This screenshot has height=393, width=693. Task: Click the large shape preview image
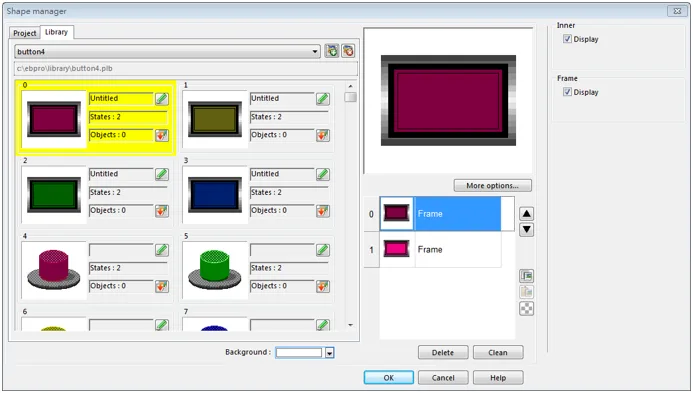448,100
